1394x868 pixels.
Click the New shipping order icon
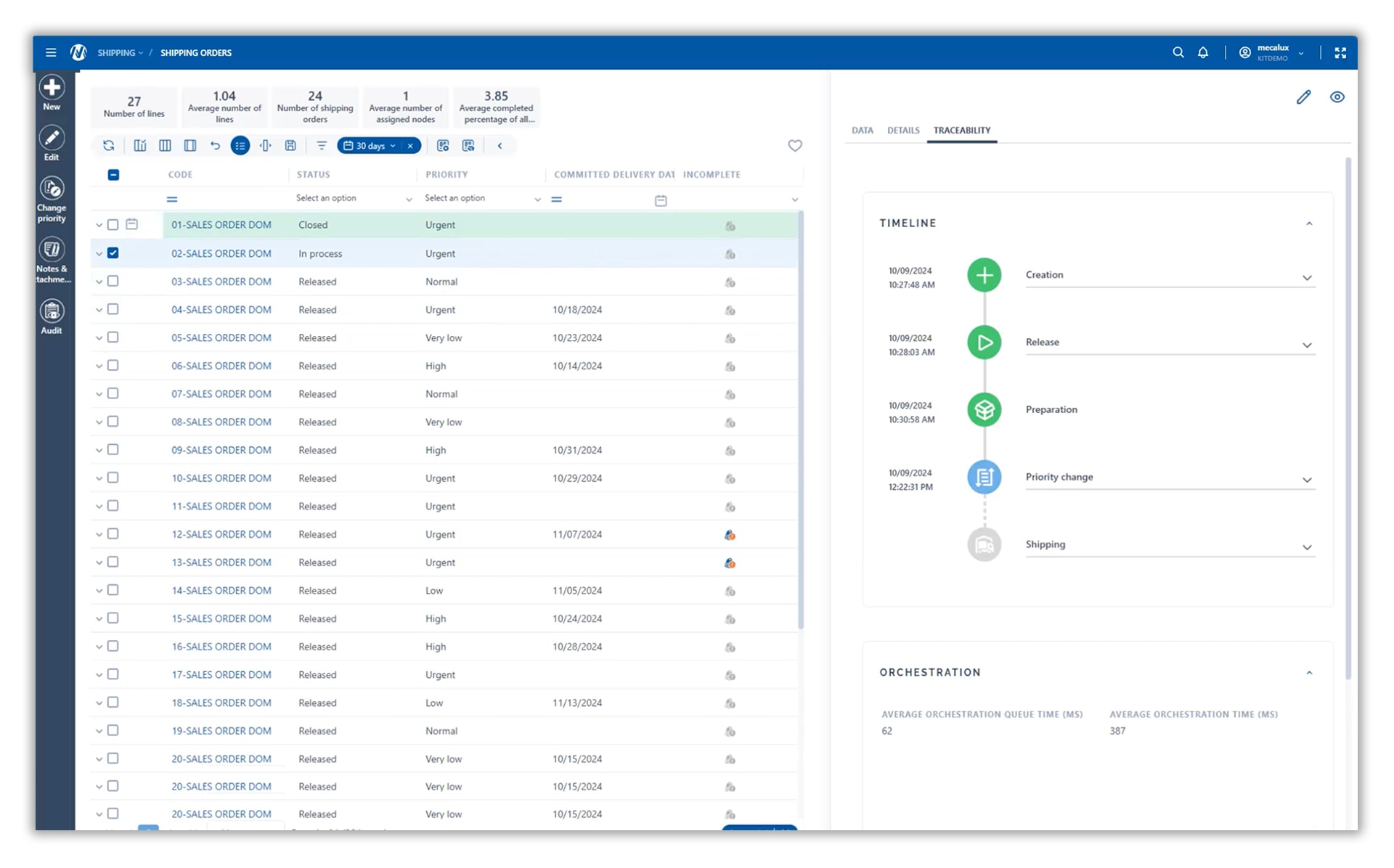(x=52, y=89)
